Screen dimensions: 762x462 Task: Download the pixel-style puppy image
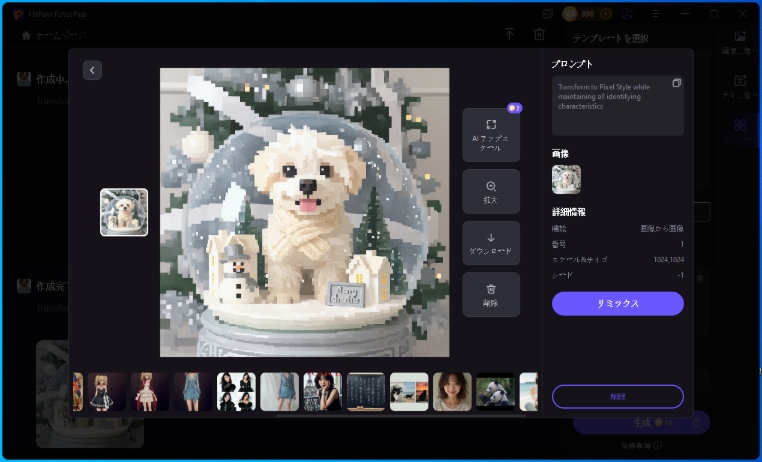pos(490,243)
